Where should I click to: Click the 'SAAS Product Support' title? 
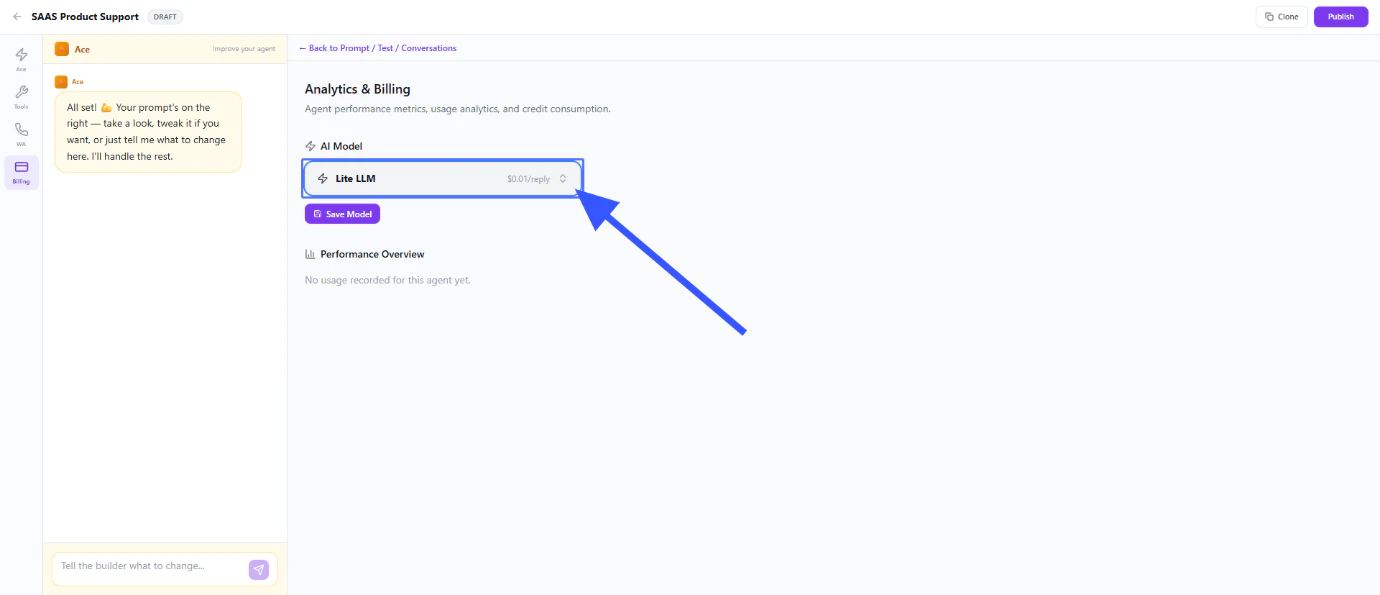coord(85,17)
